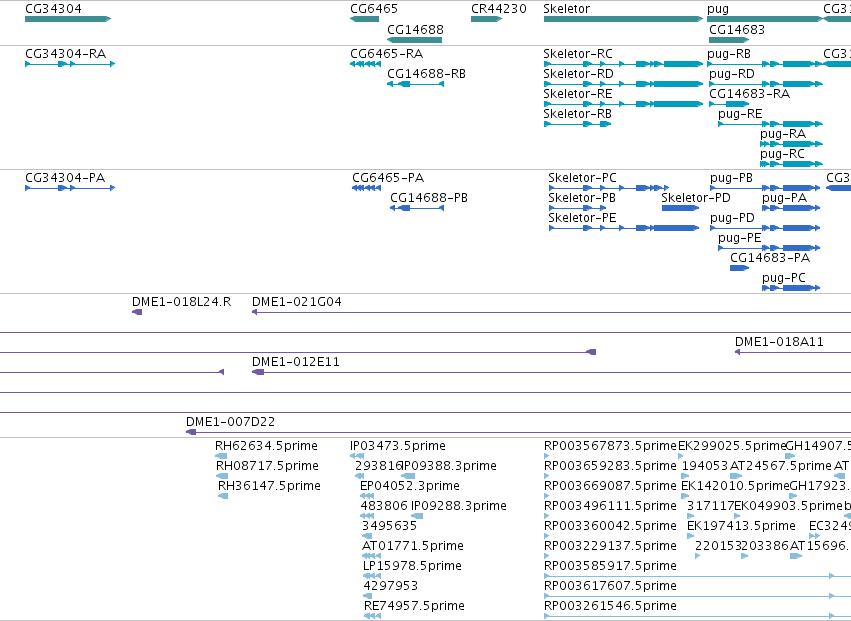Select the CG14688 gene bar
The height and width of the screenshot is (621, 851).
415,40
